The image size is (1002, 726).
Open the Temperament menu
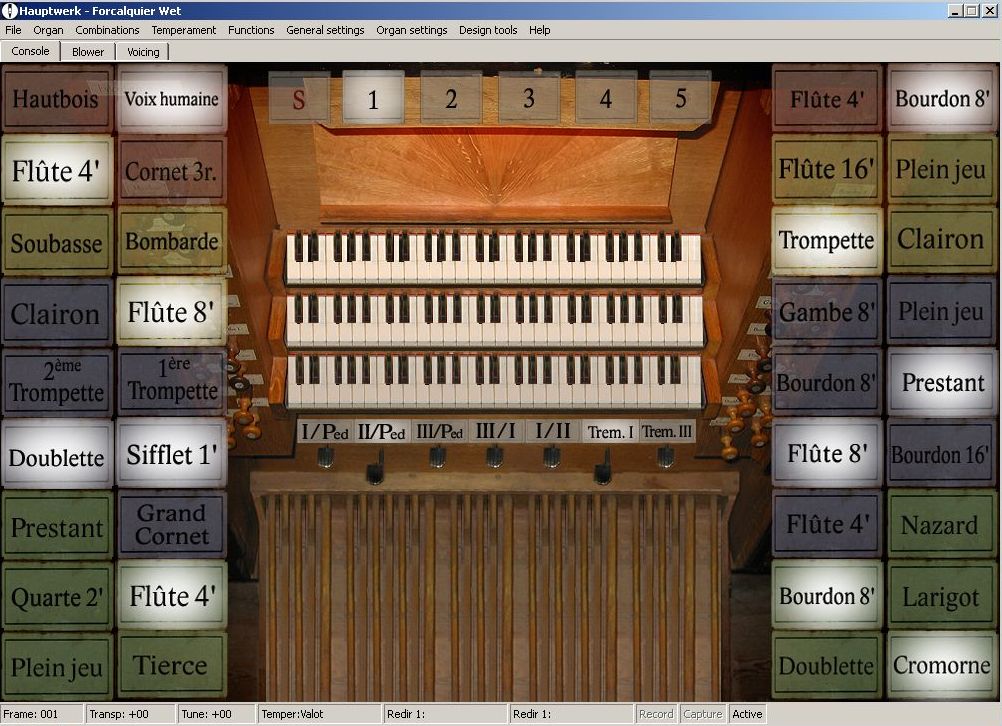(183, 30)
